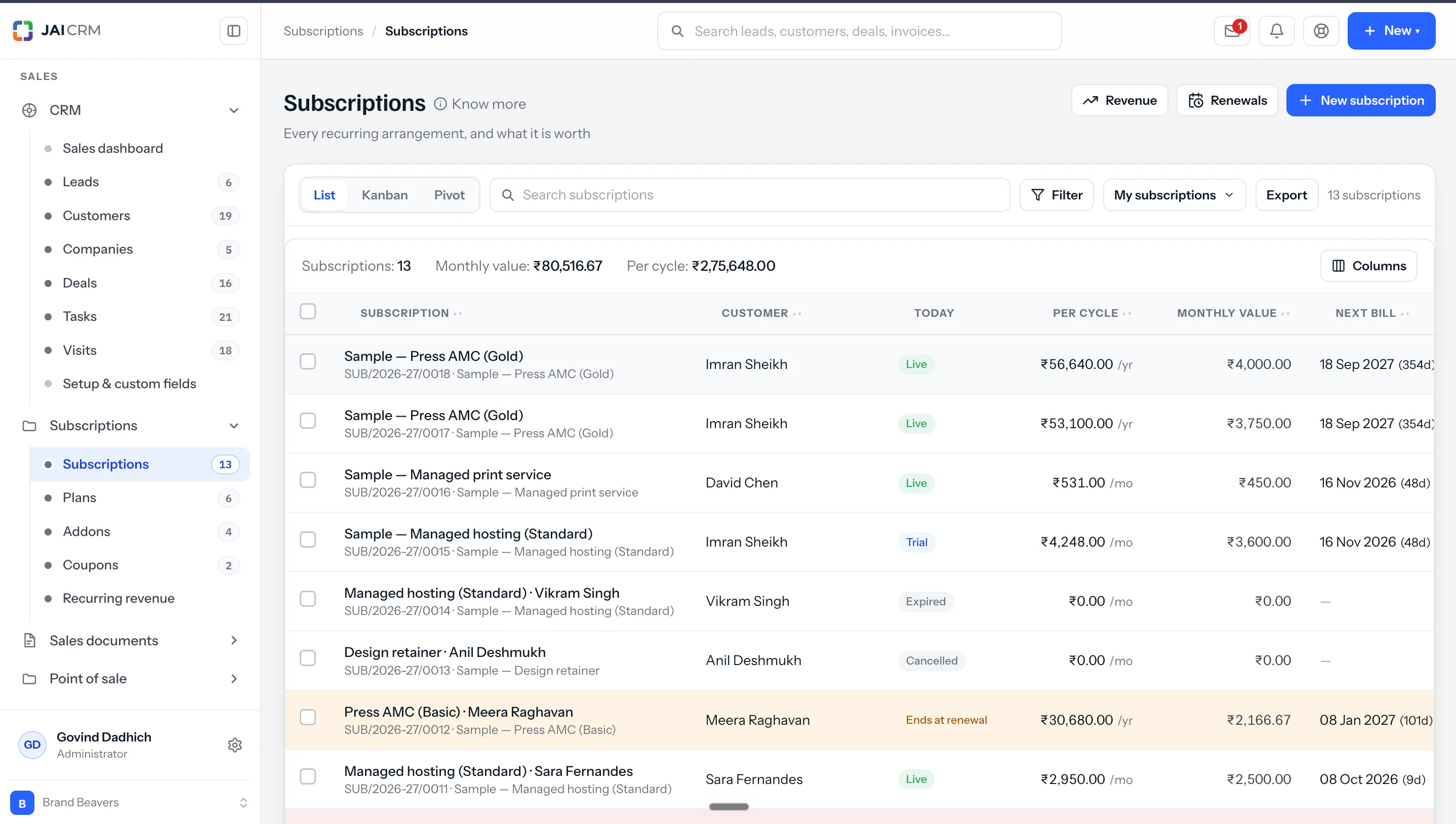Switch to the Kanban view tab
The height and width of the screenshot is (824, 1456).
point(385,195)
